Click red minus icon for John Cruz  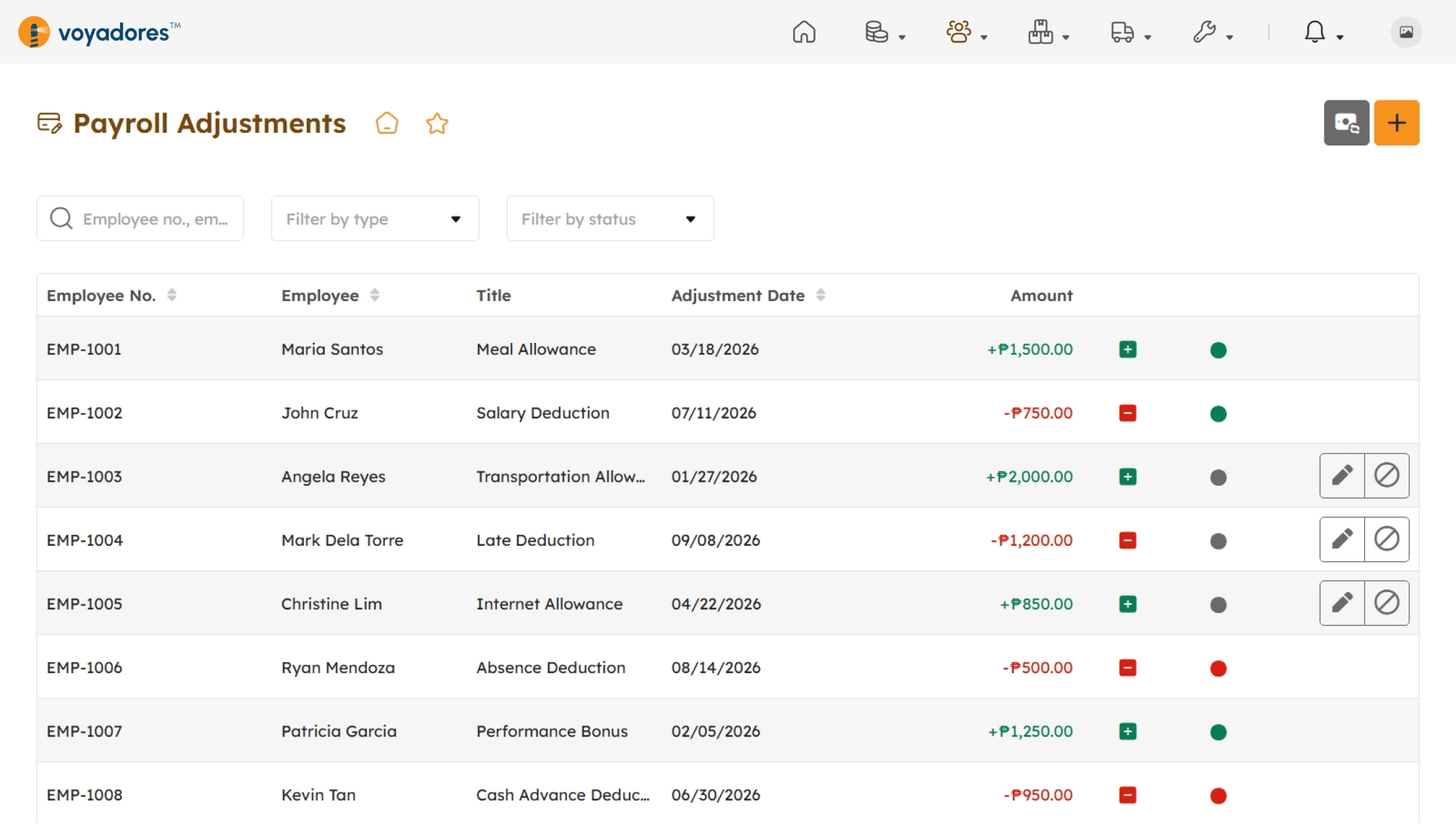(x=1128, y=413)
